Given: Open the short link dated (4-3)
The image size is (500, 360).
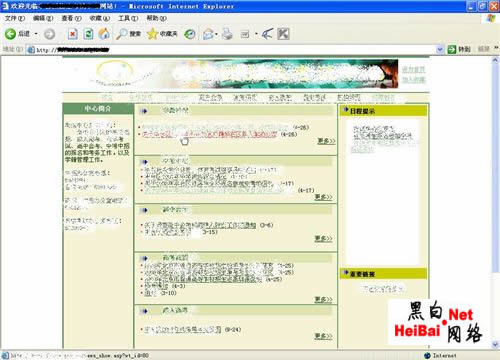Looking at the screenshot, I should (x=156, y=286).
